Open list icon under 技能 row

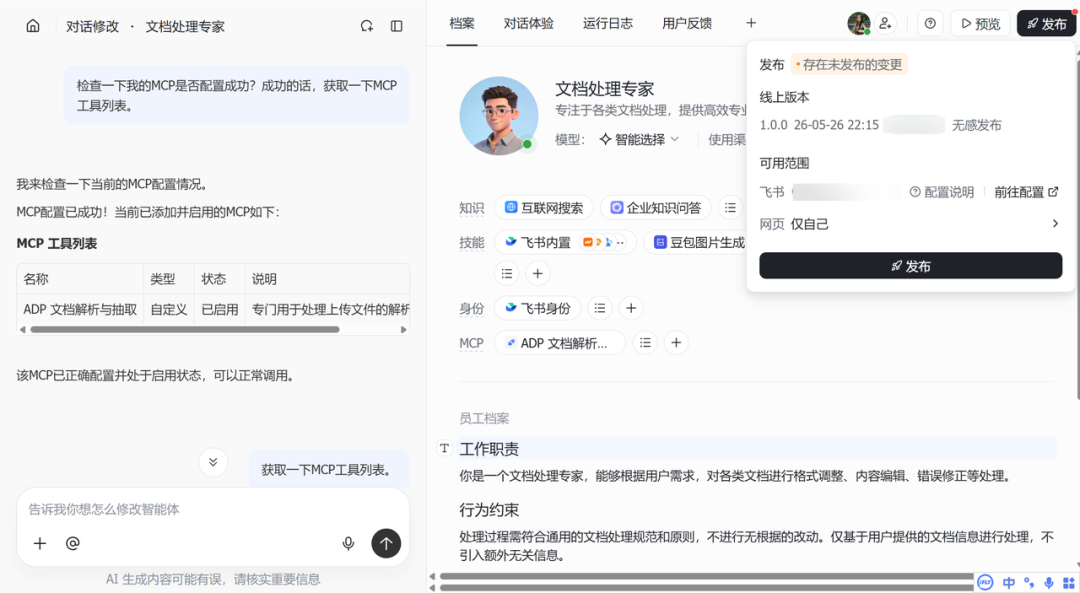point(507,273)
